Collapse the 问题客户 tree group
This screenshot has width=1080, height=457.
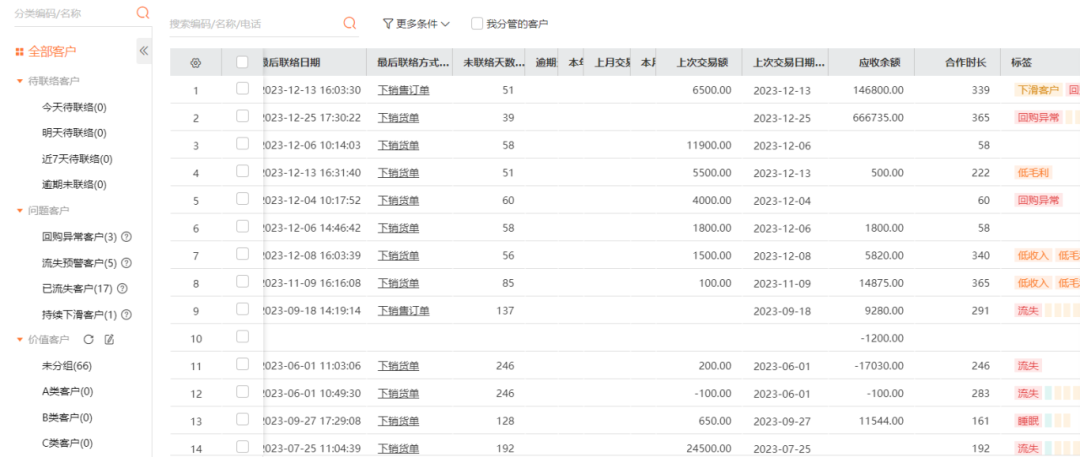tap(20, 210)
